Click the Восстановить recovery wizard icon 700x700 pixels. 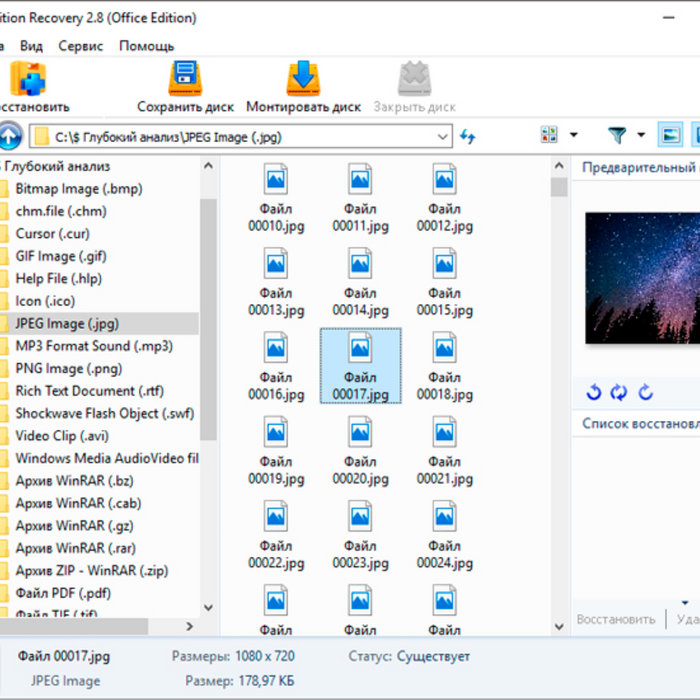(28, 80)
